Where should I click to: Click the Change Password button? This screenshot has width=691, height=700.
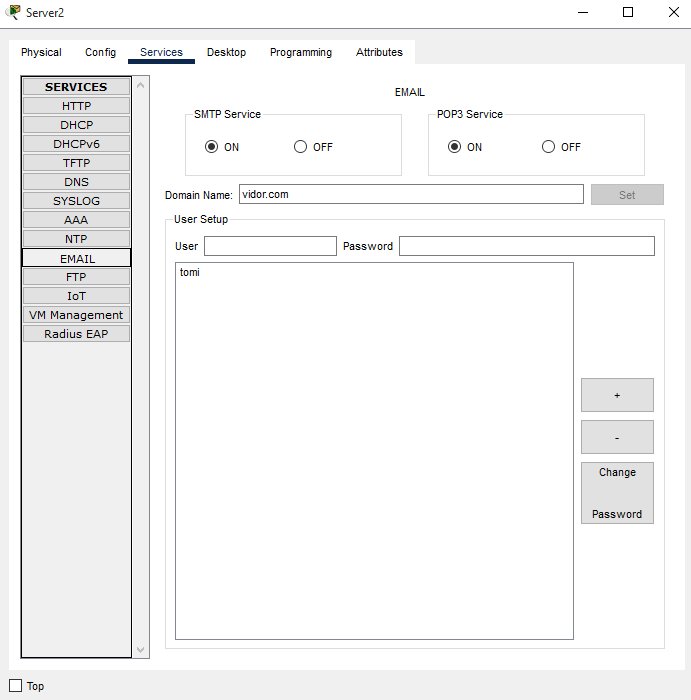pyautogui.click(x=617, y=493)
